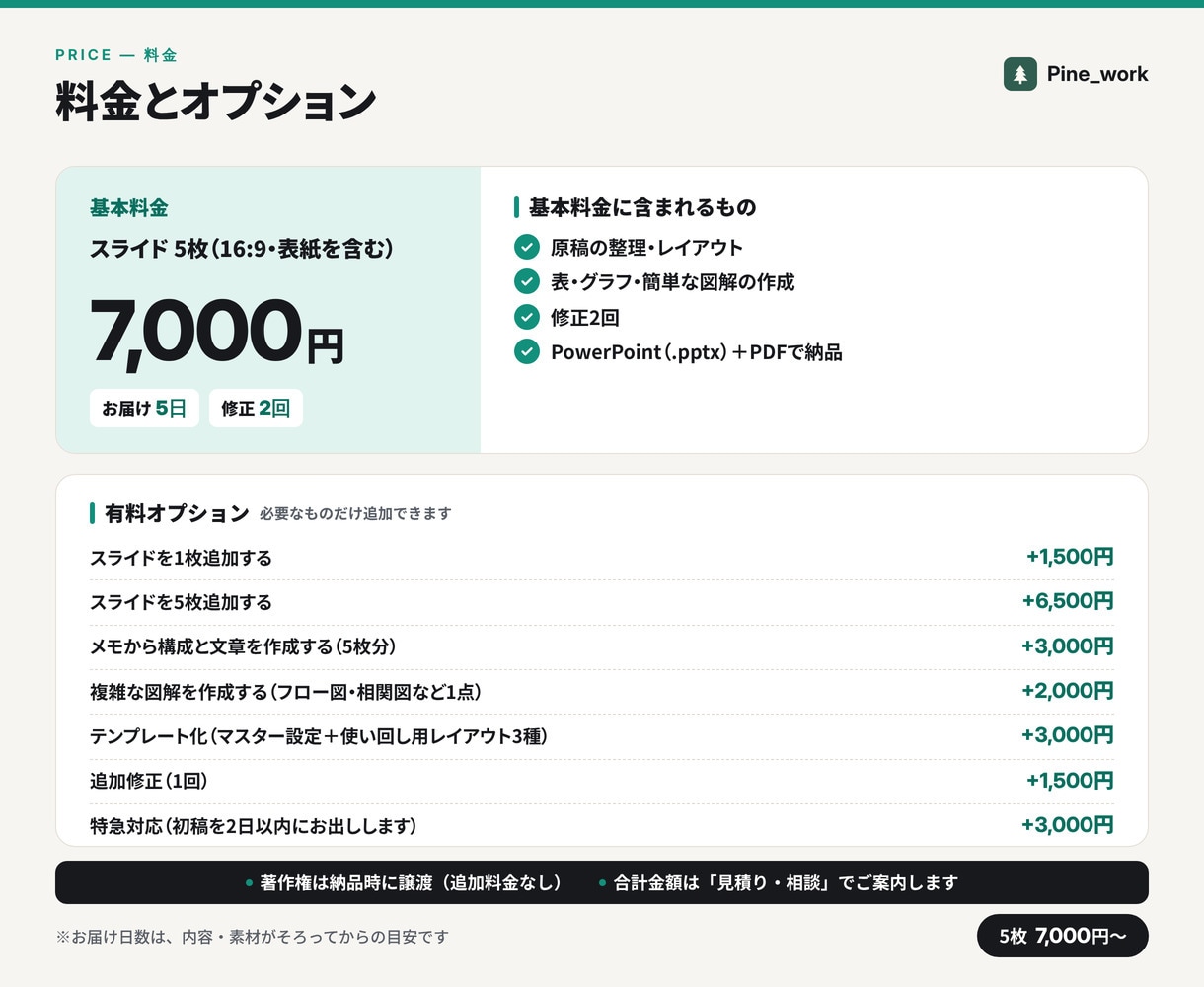Click the +6,500円 price
The image size is (1204, 987).
[x=1068, y=601]
